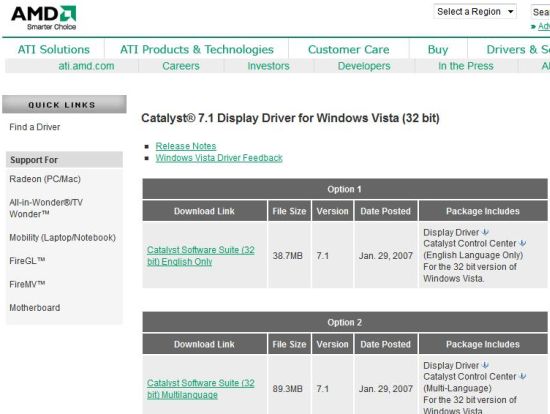Click the Search input field
550x414 pixels.
pyautogui.click(x=541, y=12)
